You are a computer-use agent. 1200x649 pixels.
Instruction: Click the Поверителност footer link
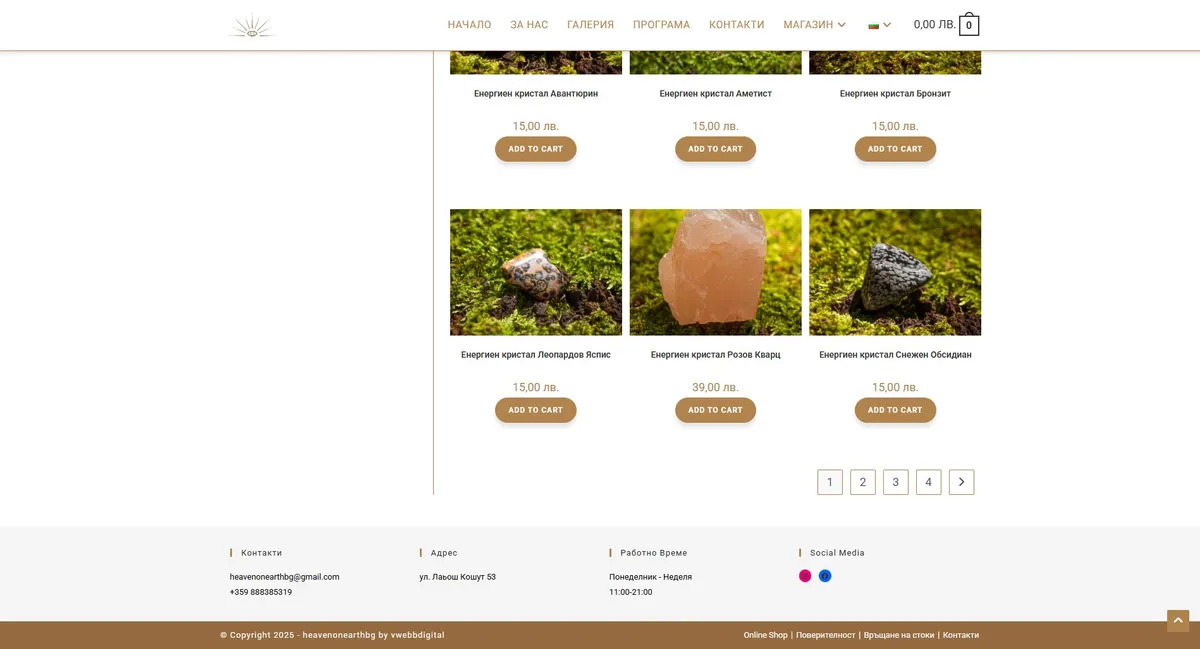[x=825, y=635]
